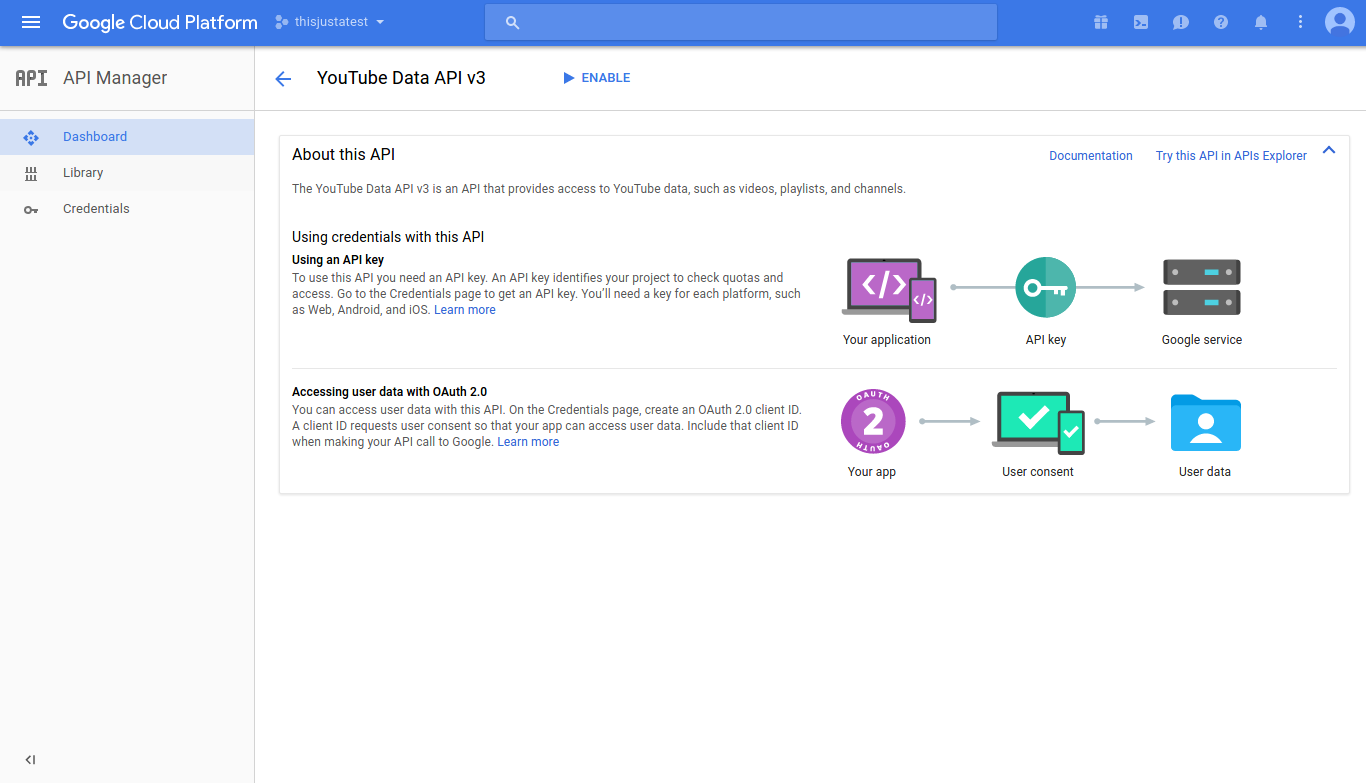Click the YouTube Data API v3 page title
This screenshot has height=783, width=1366.
401,78
